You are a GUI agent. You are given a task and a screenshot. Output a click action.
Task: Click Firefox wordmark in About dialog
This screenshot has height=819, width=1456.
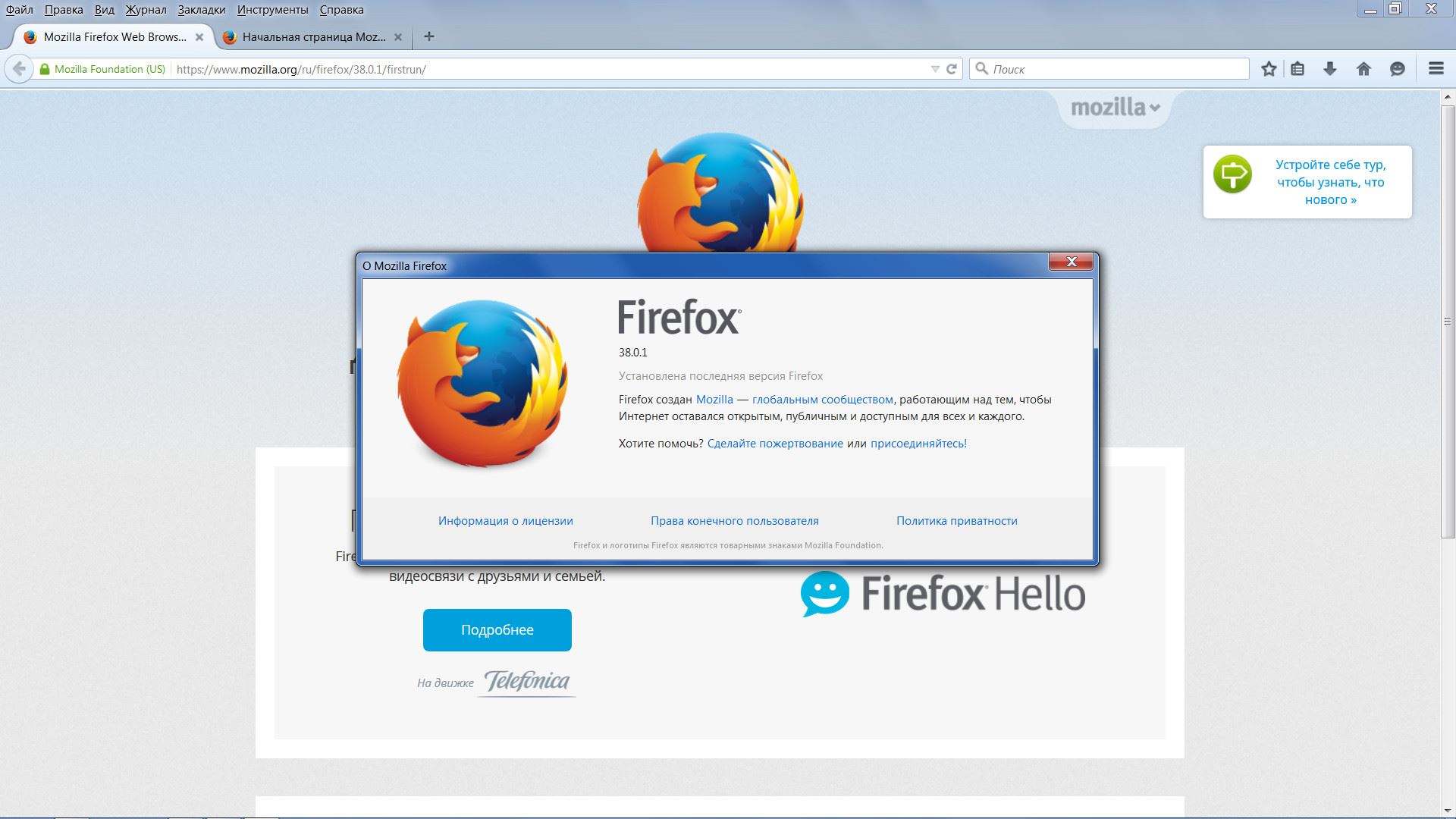click(x=679, y=317)
